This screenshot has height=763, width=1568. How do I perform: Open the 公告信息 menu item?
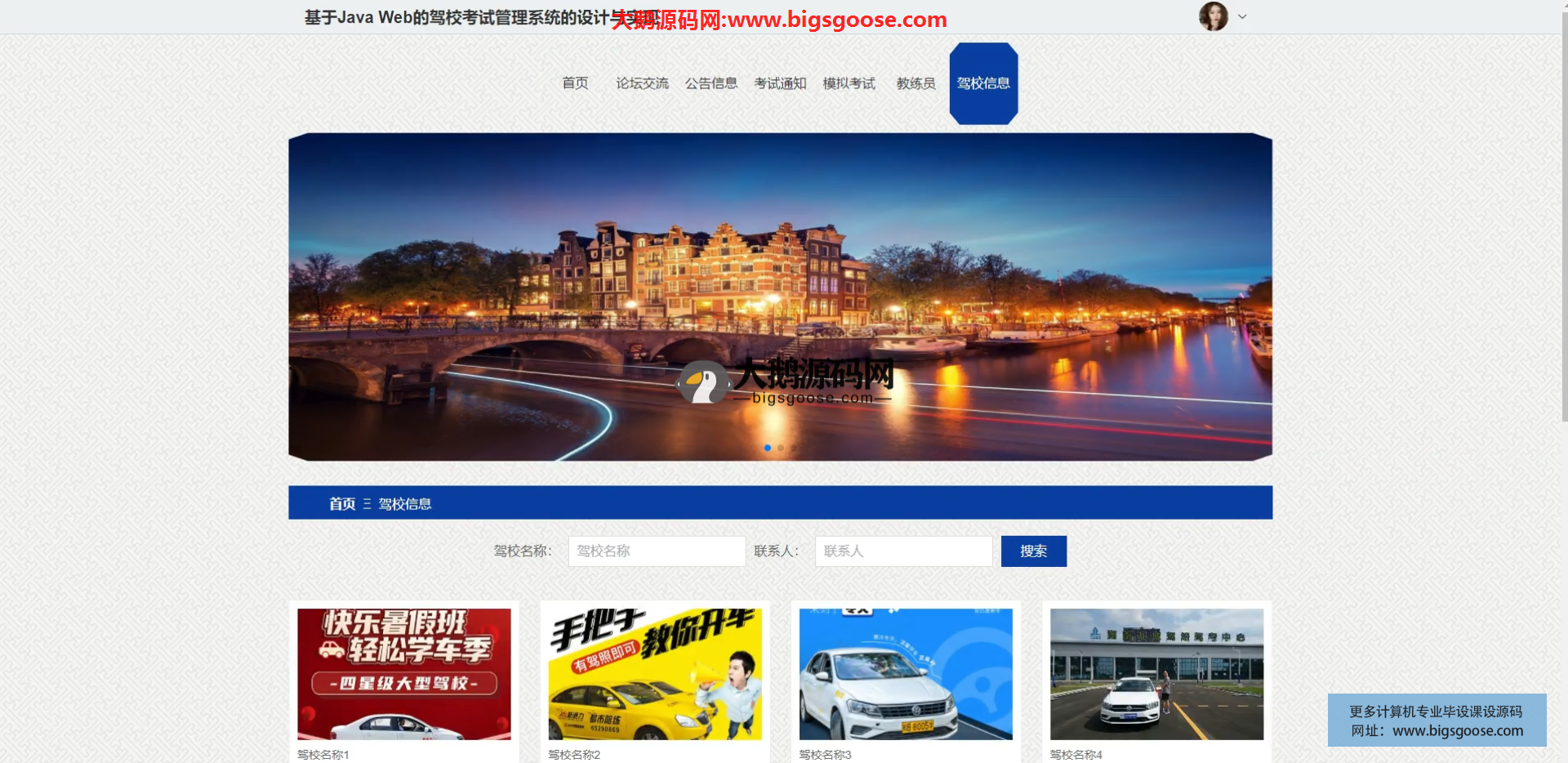tap(710, 83)
